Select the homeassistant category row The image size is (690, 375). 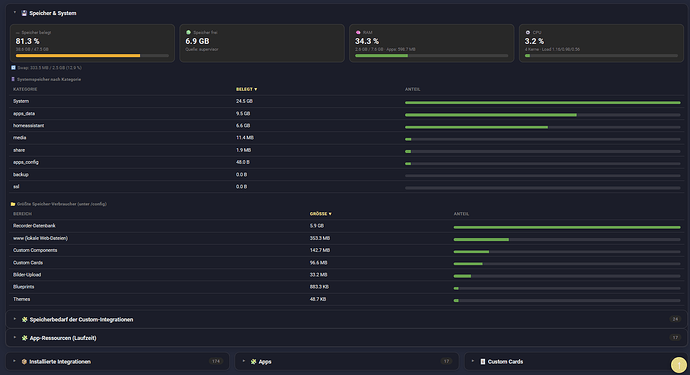(x=347, y=126)
